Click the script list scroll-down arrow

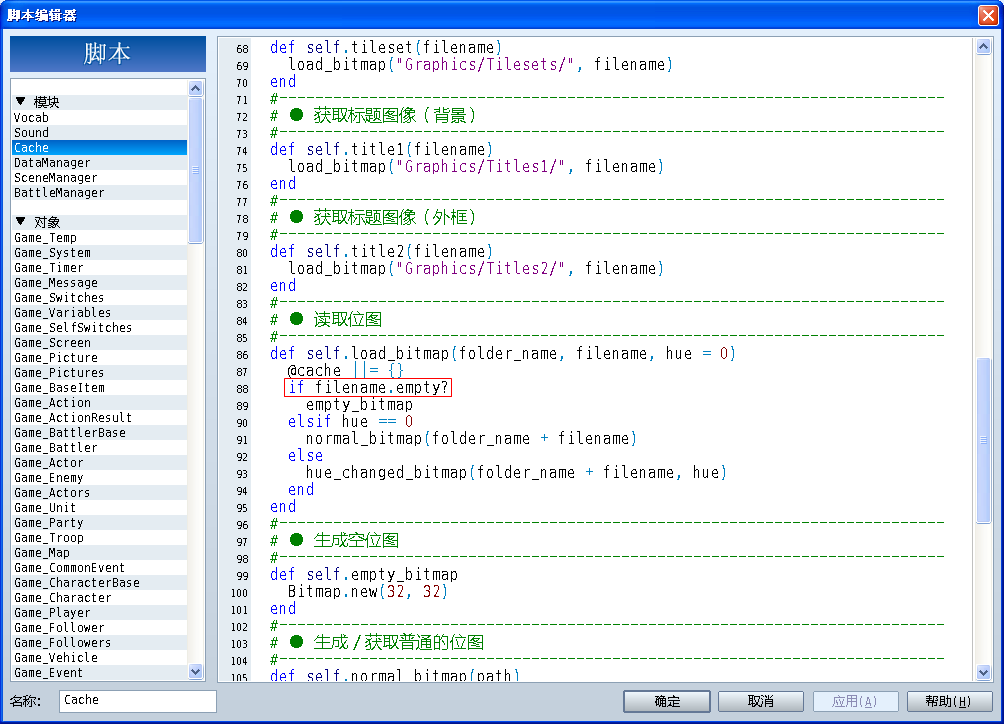[196, 672]
